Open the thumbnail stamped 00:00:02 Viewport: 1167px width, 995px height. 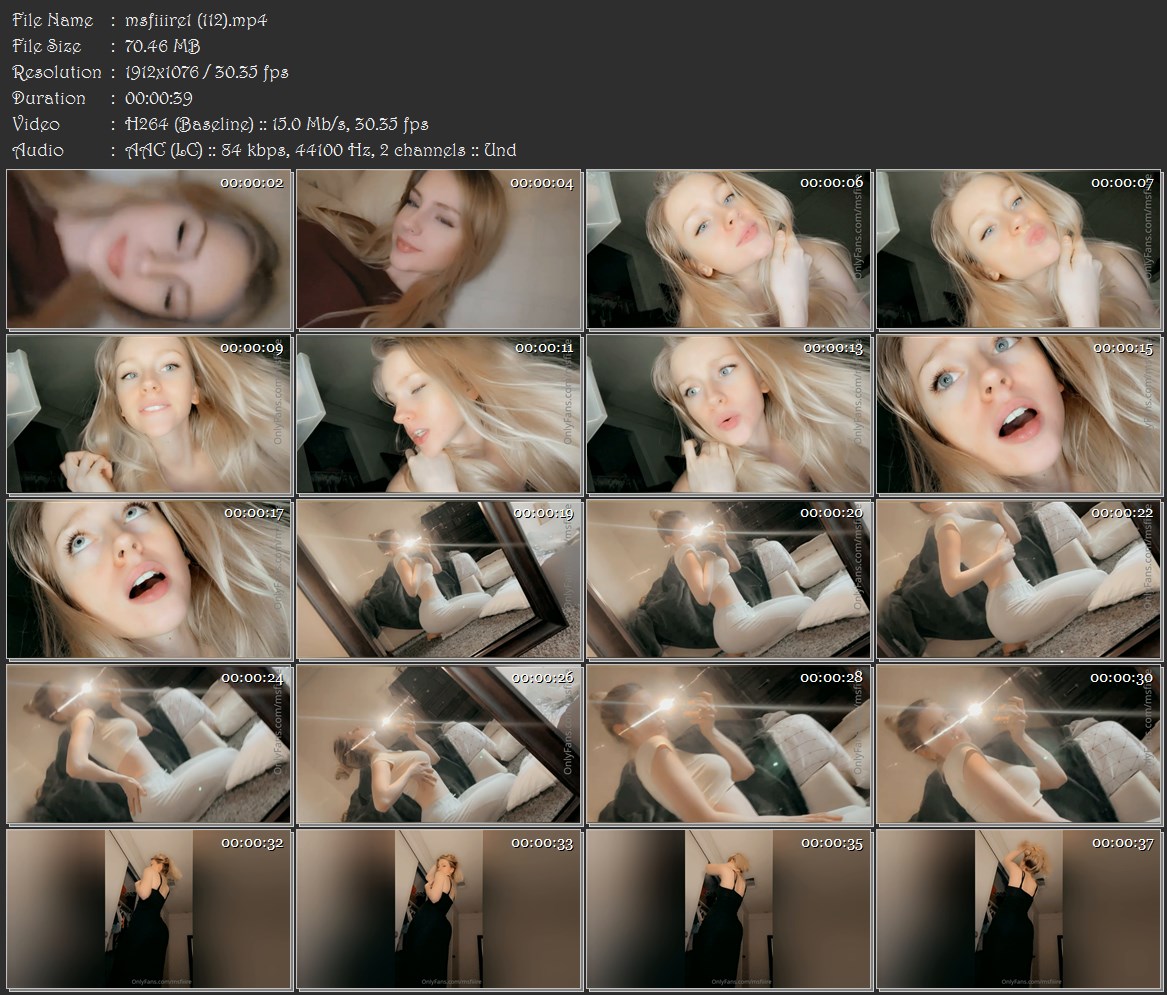[149, 249]
